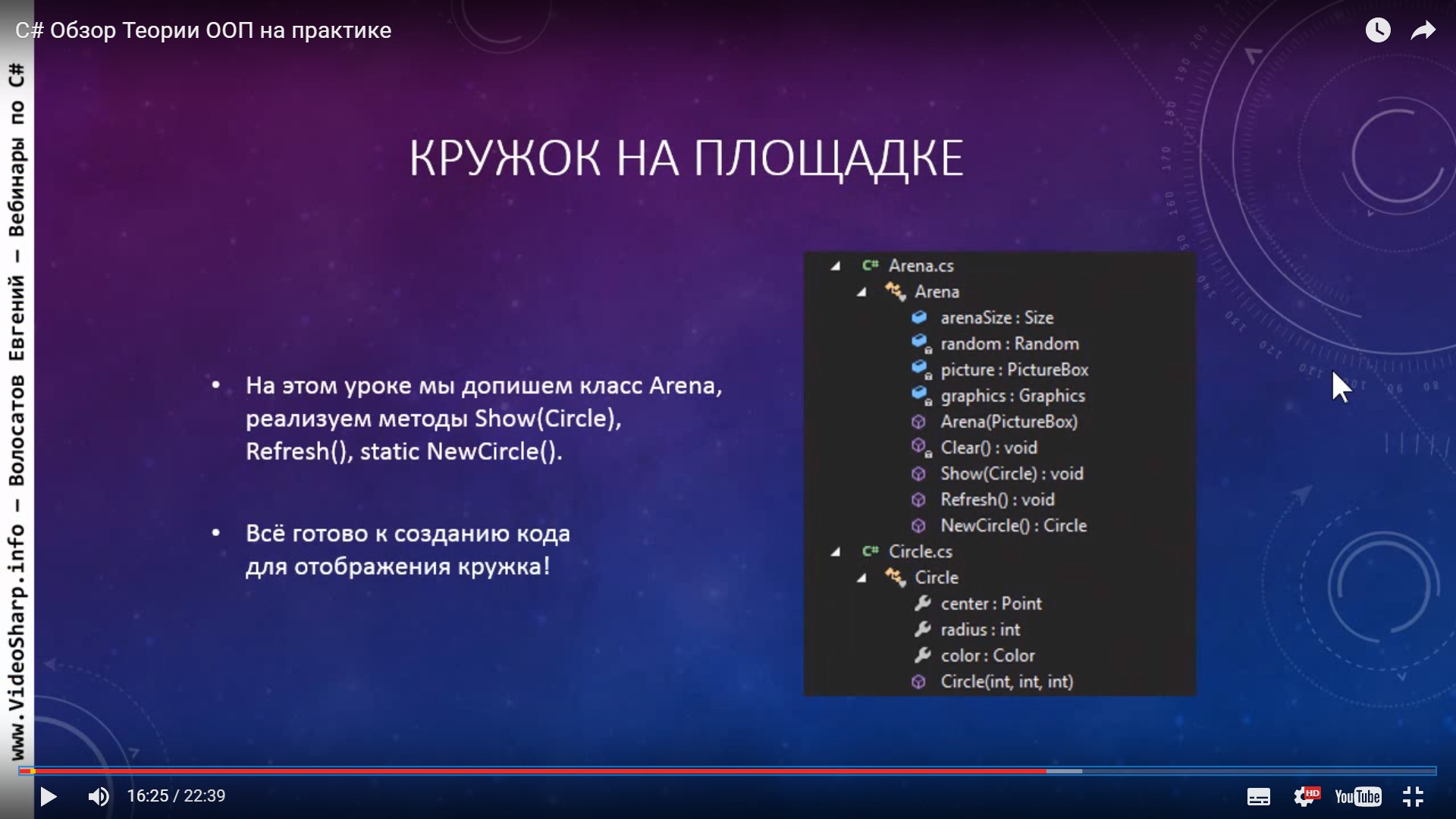Select Arena.cs in the tree

click(x=921, y=266)
